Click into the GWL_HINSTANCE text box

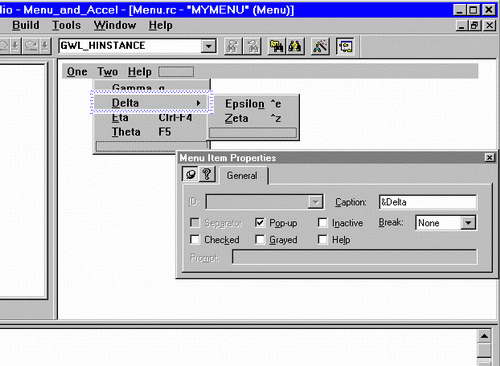(130, 46)
